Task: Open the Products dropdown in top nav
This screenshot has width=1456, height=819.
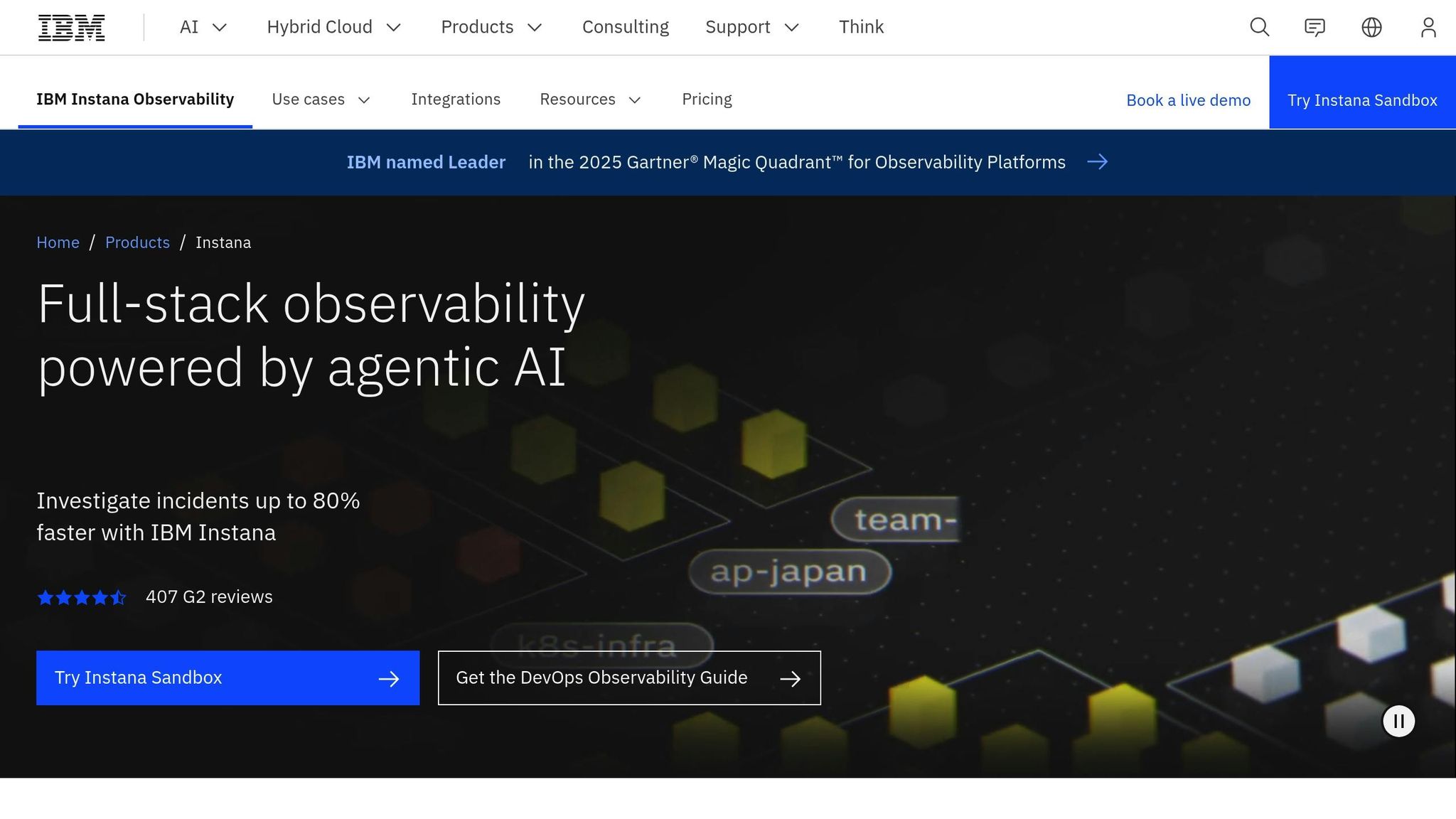Action: tap(491, 28)
